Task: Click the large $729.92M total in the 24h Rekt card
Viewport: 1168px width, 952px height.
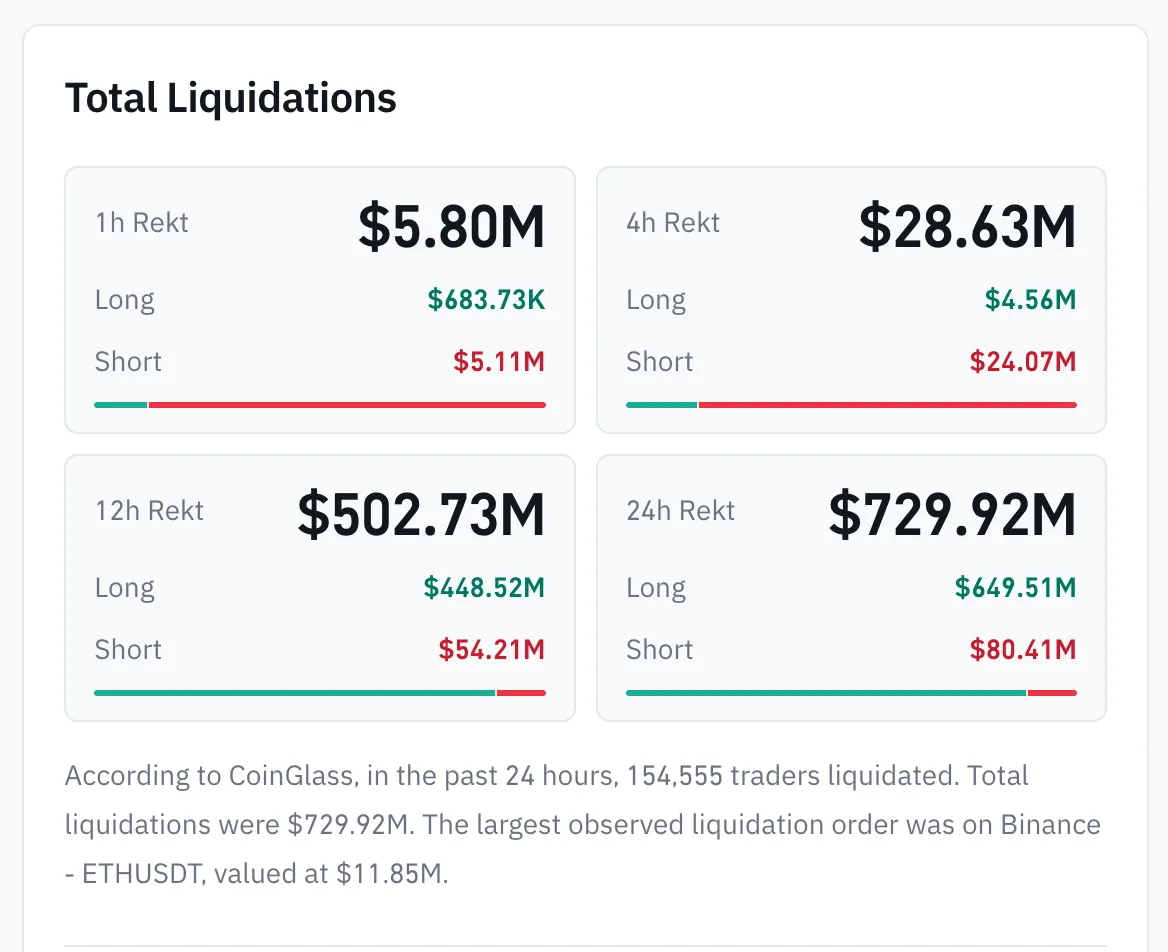Action: point(952,515)
